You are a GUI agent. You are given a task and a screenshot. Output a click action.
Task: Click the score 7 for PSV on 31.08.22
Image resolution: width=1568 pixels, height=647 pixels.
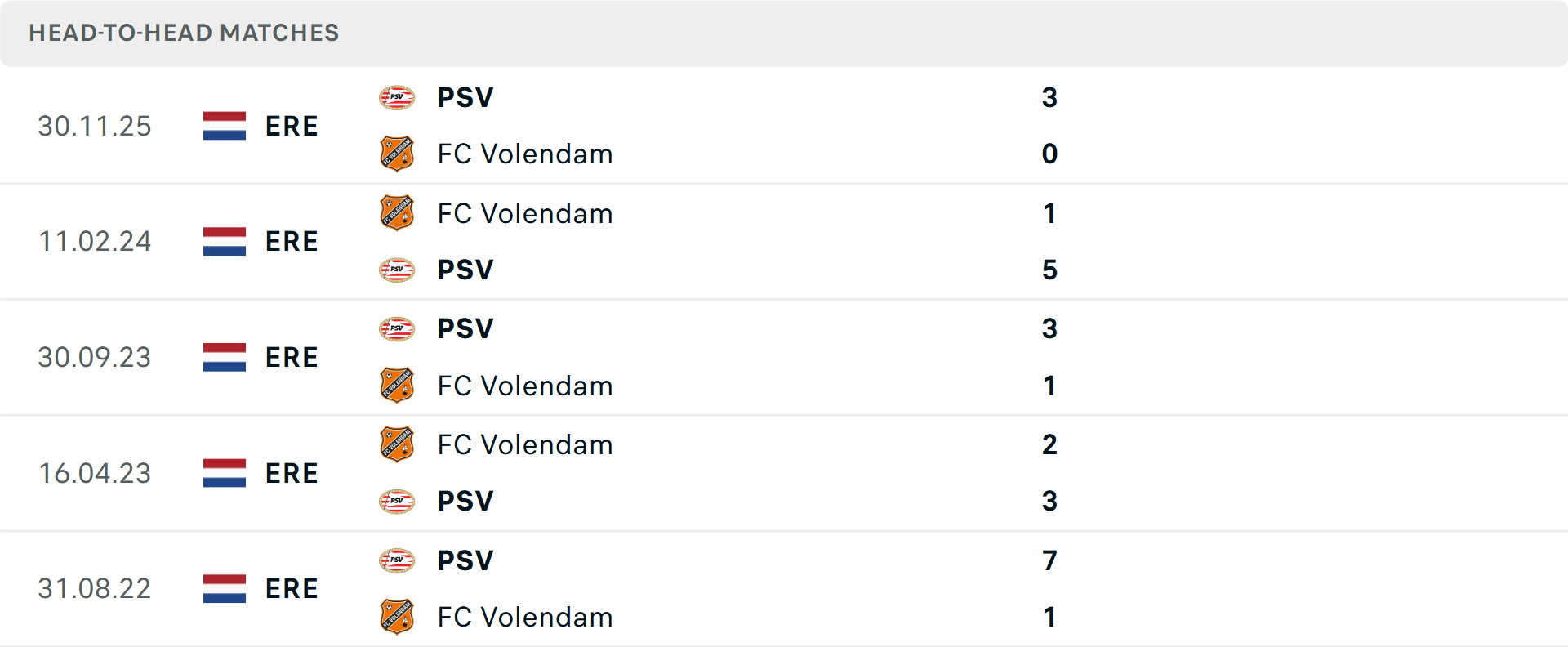pyautogui.click(x=1050, y=560)
